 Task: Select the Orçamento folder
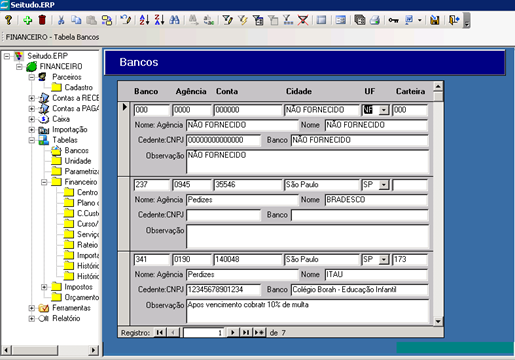pos(82,297)
